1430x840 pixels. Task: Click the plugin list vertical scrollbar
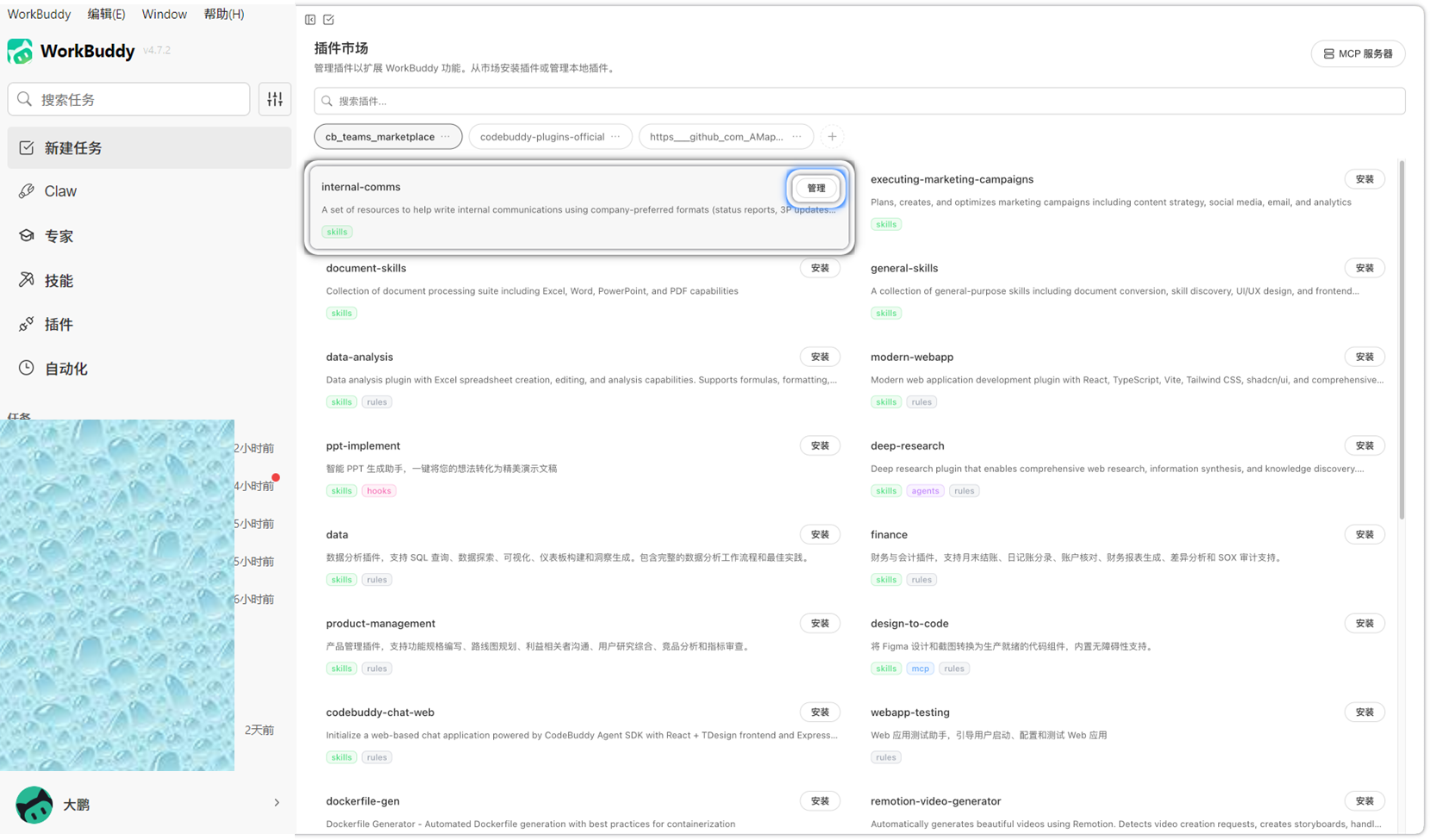coord(1402,340)
